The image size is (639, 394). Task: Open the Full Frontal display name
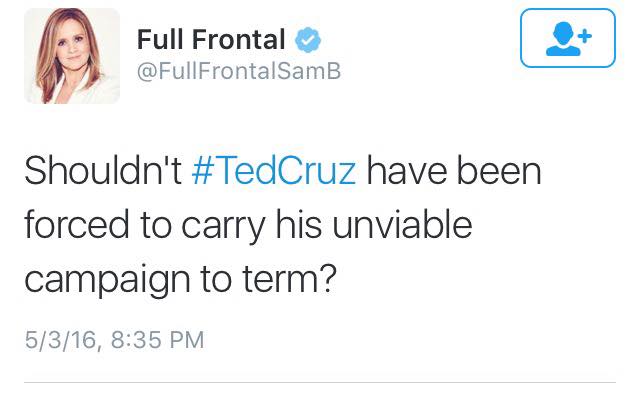[211, 40]
